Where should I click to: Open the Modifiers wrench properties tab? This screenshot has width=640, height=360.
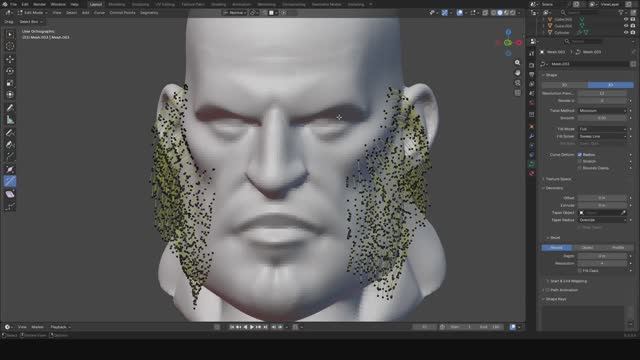532,136
